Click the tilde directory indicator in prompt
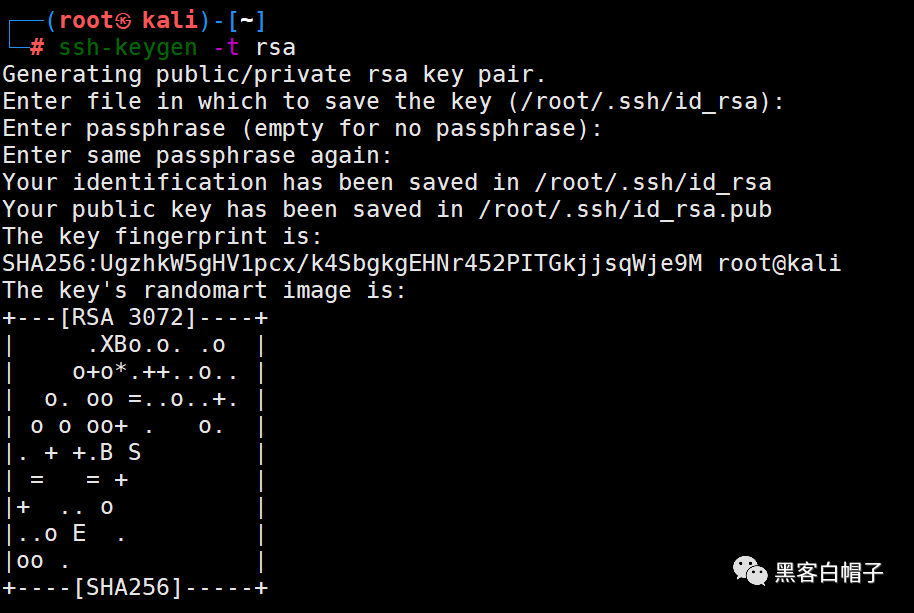Viewport: 914px width, 613px height. 247,20
